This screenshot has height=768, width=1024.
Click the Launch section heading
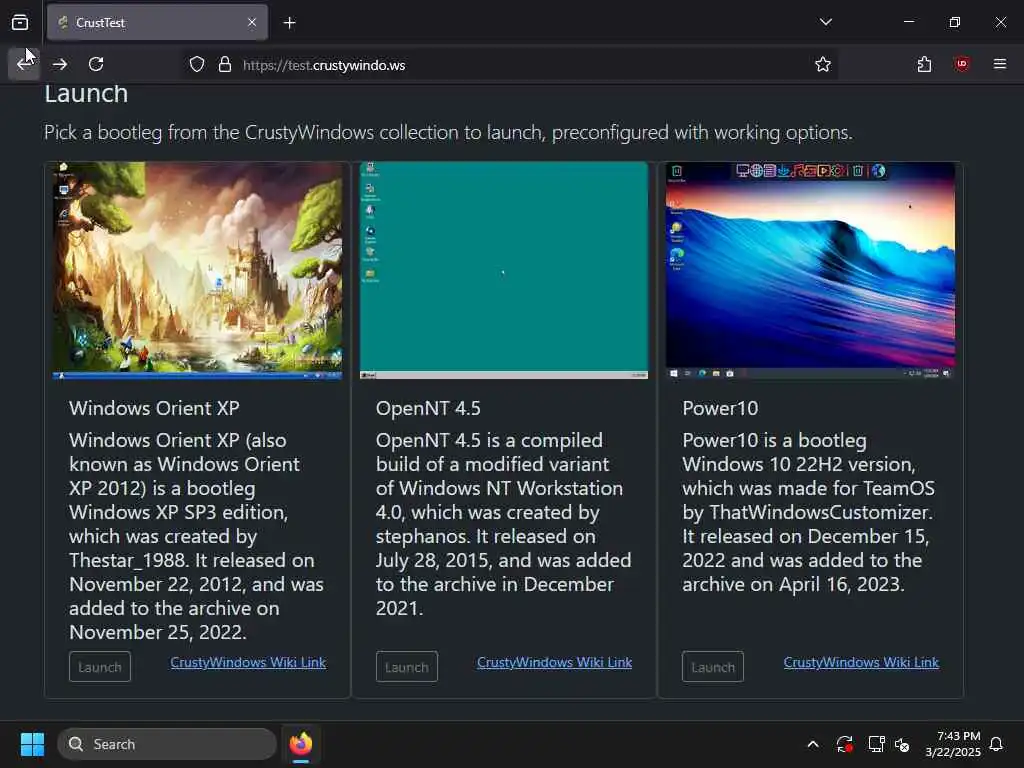point(86,93)
